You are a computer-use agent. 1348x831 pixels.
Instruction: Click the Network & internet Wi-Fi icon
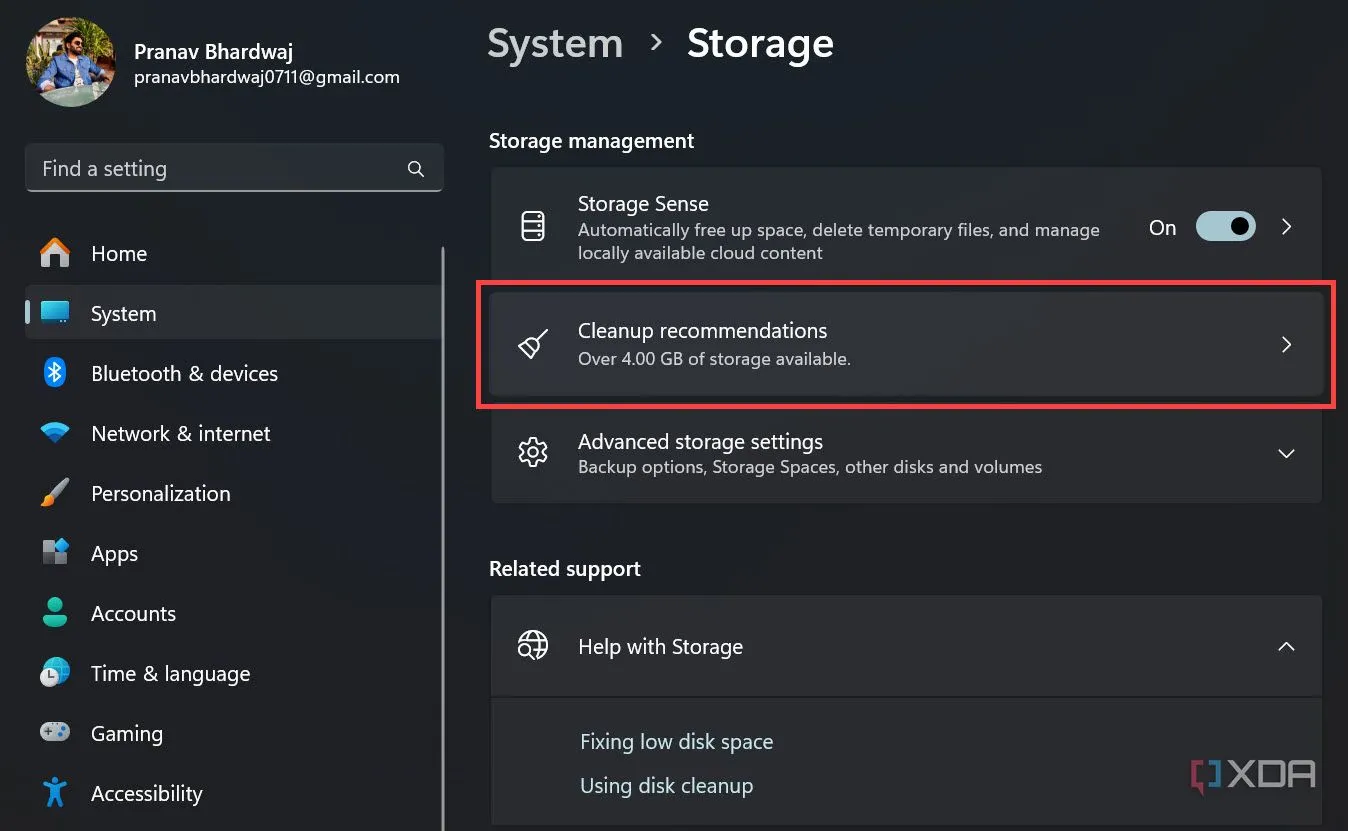55,433
